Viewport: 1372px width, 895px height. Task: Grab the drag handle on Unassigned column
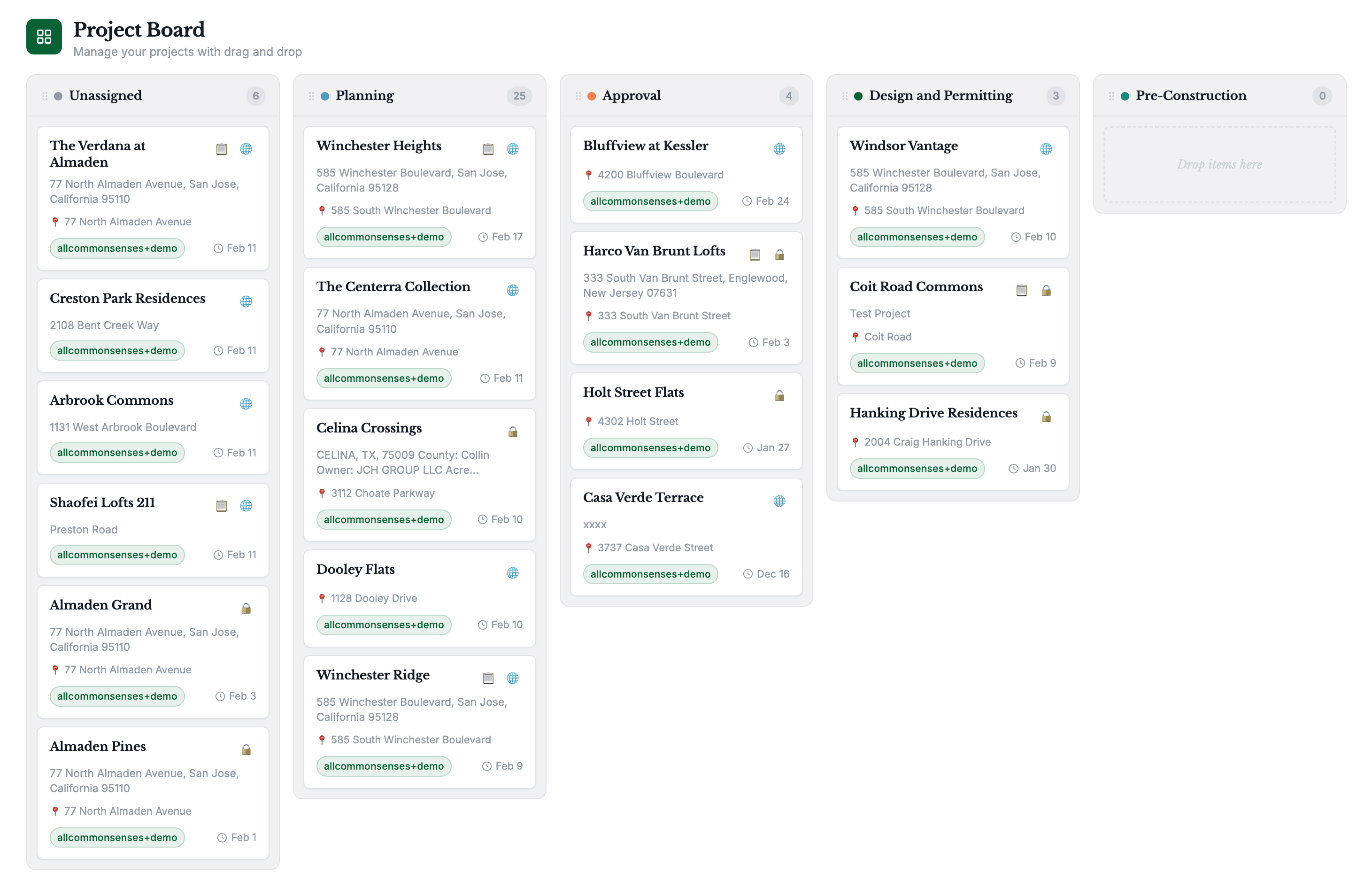click(45, 96)
